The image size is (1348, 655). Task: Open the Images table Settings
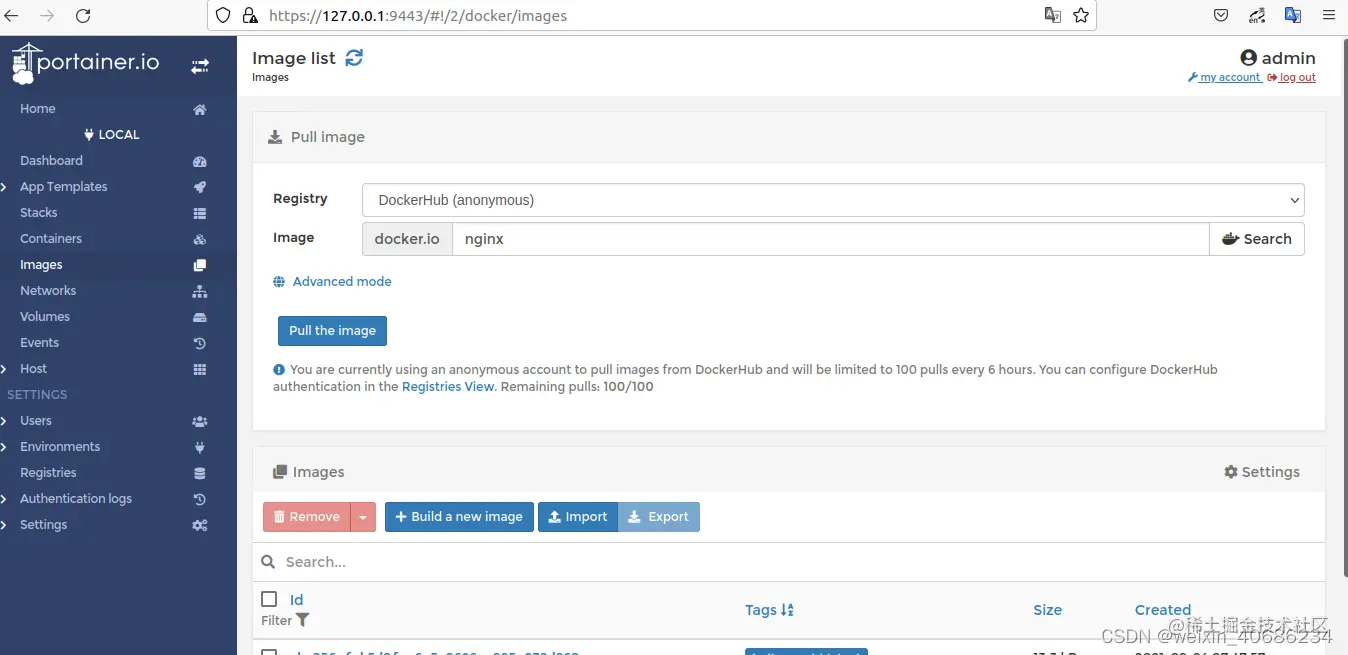coord(1262,472)
